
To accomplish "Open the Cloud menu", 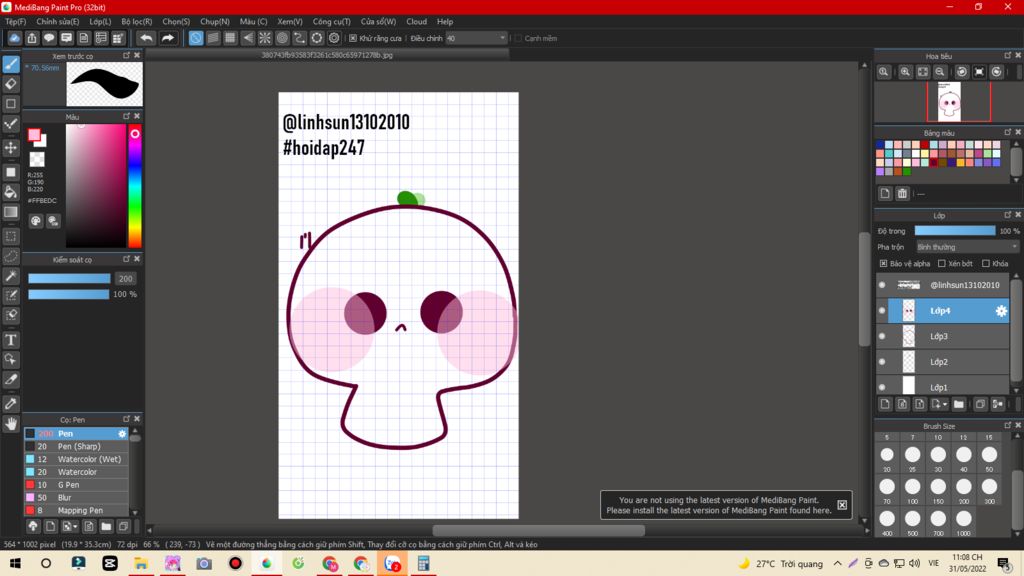I will click(416, 21).
